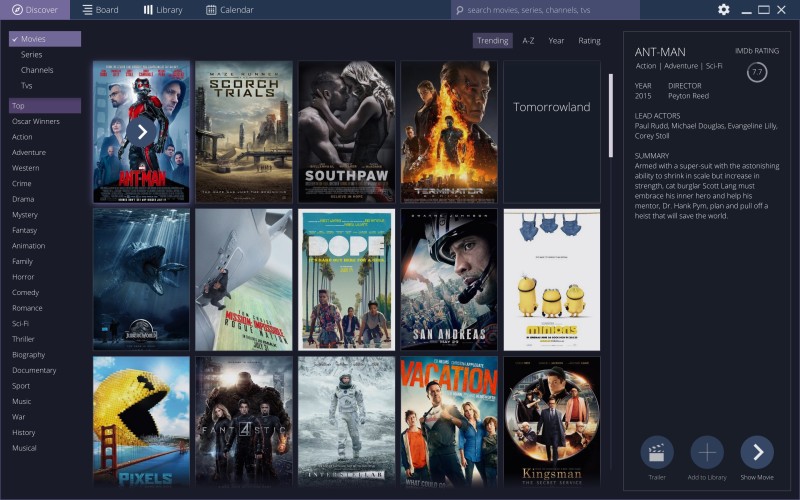
Task: Filter by Adventure genre in sidebar
Action: [29, 153]
